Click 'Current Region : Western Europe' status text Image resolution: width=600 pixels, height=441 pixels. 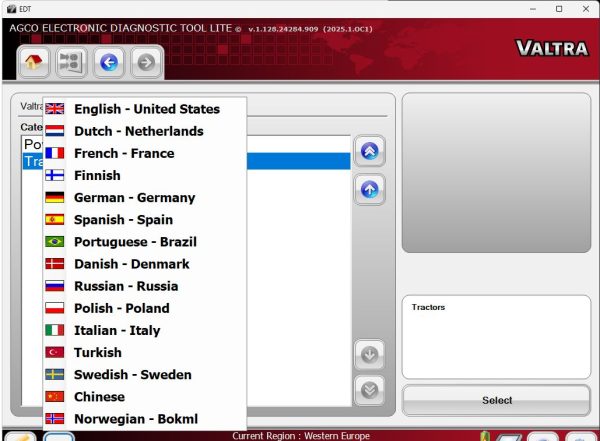[x=301, y=436]
